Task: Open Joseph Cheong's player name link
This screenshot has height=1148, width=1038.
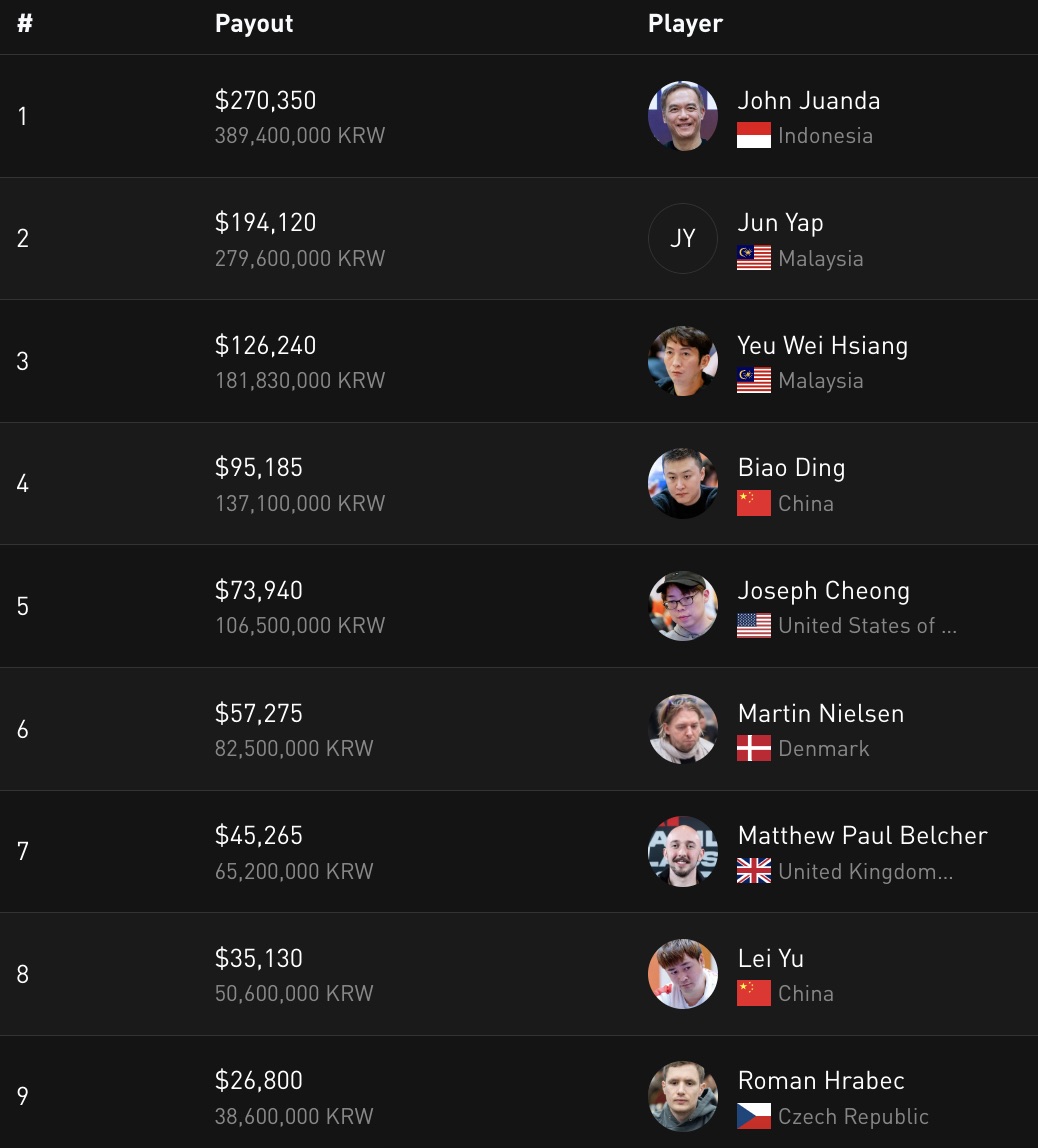Action: click(823, 591)
